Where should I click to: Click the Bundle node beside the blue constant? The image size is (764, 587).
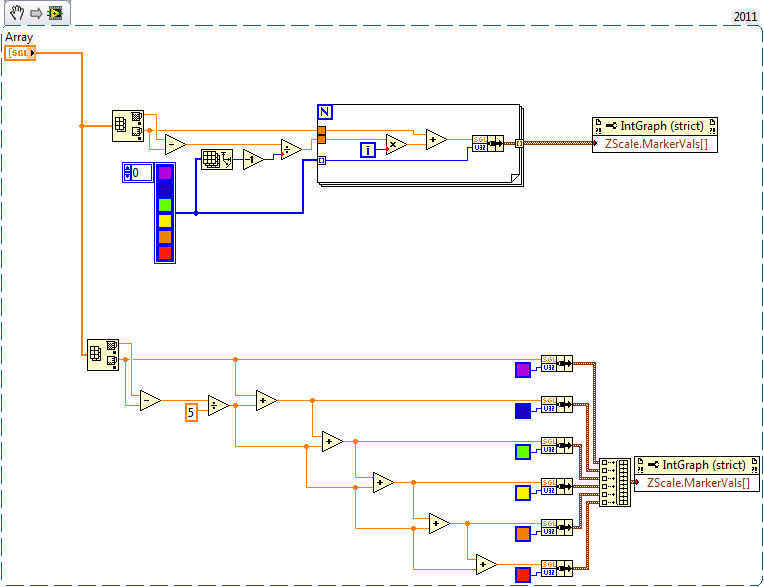(557, 404)
